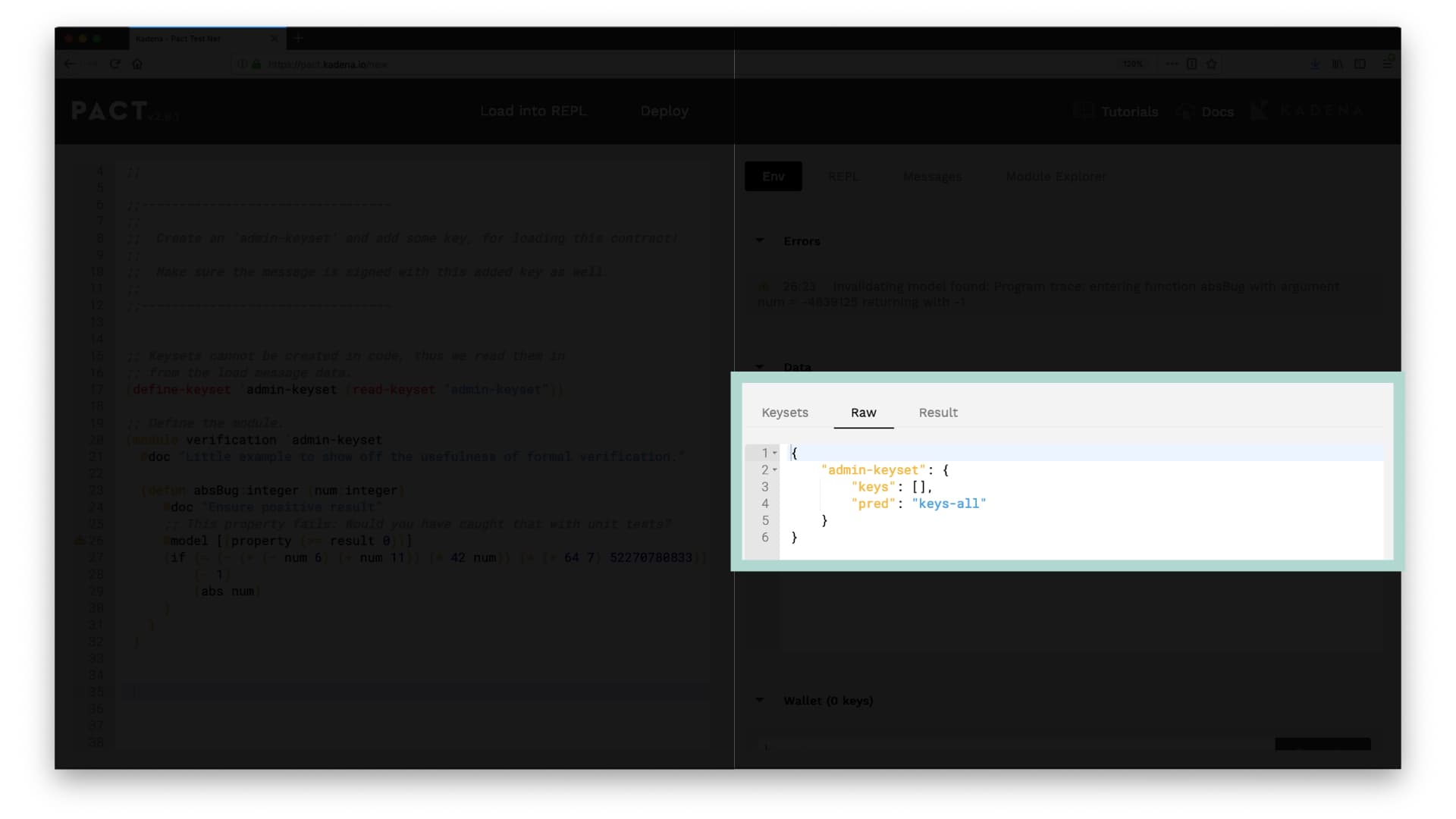1456x819 pixels.
Task: Click the Tutorials icon
Action: pyautogui.click(x=1083, y=111)
